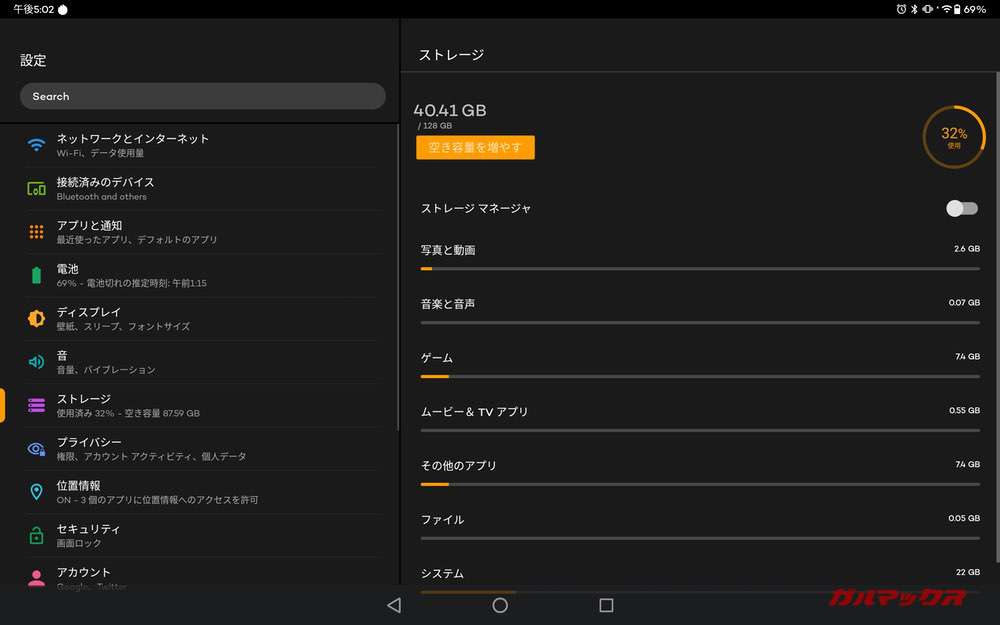Tap the Android back navigation button
The width and height of the screenshot is (1000, 625).
394,605
